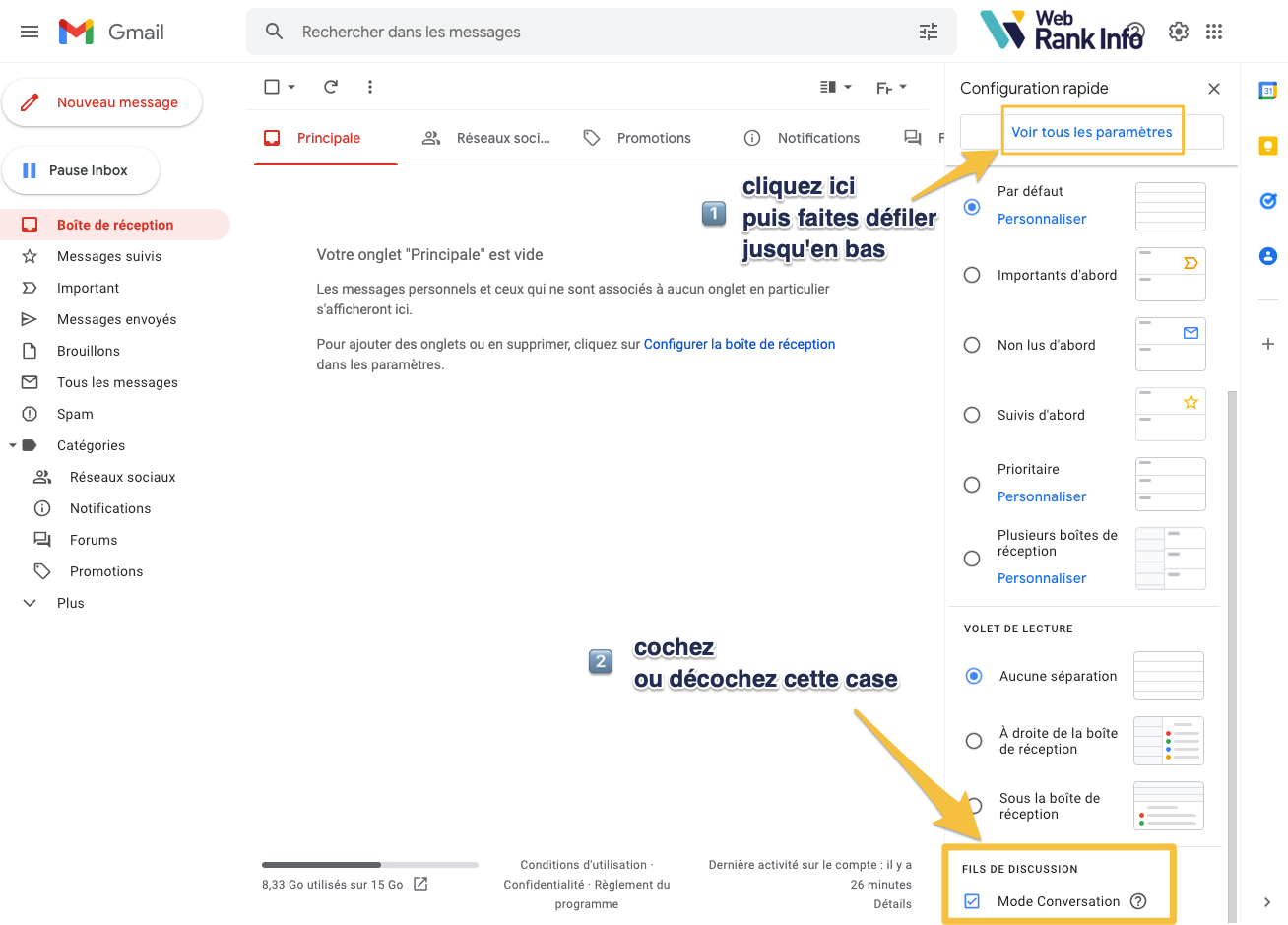Click the refresh messages icon
The image size is (1288, 925).
[x=331, y=87]
